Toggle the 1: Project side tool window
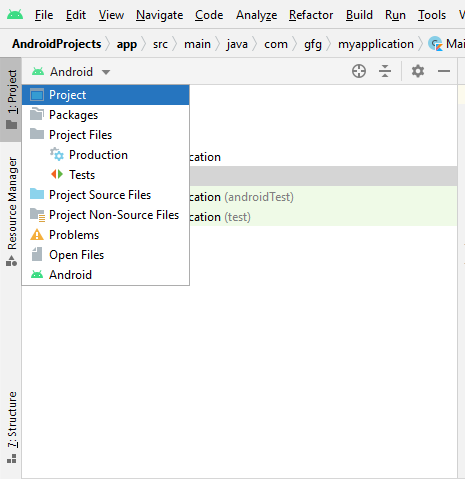This screenshot has height=479, width=465. click(11, 99)
